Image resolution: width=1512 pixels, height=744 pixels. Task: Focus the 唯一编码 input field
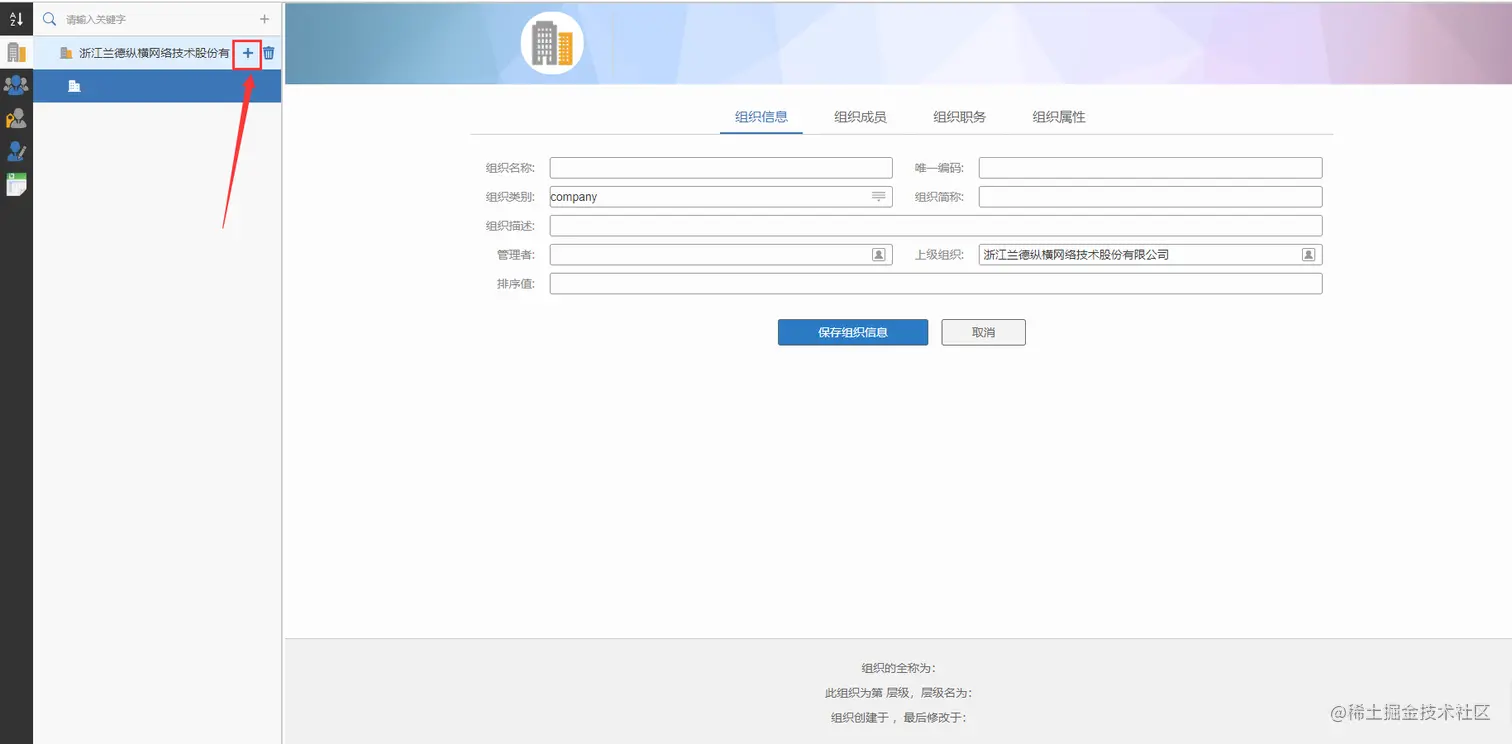pyautogui.click(x=1150, y=168)
